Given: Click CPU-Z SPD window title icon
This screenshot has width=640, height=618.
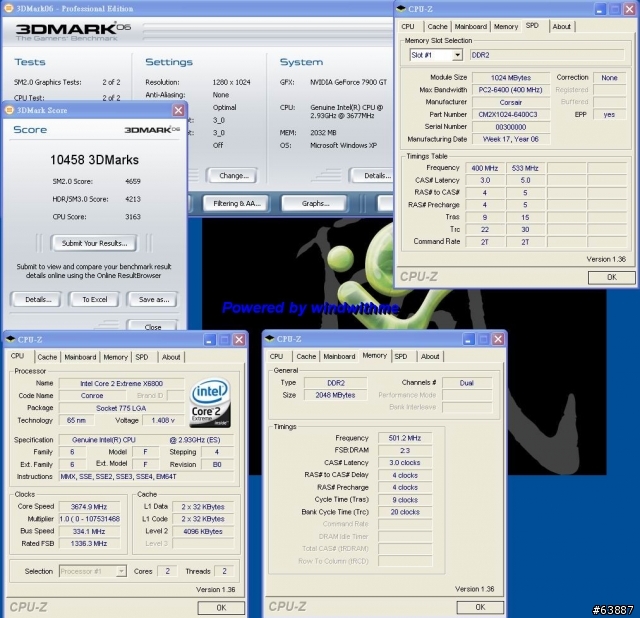Looking at the screenshot, I should 401,9.
